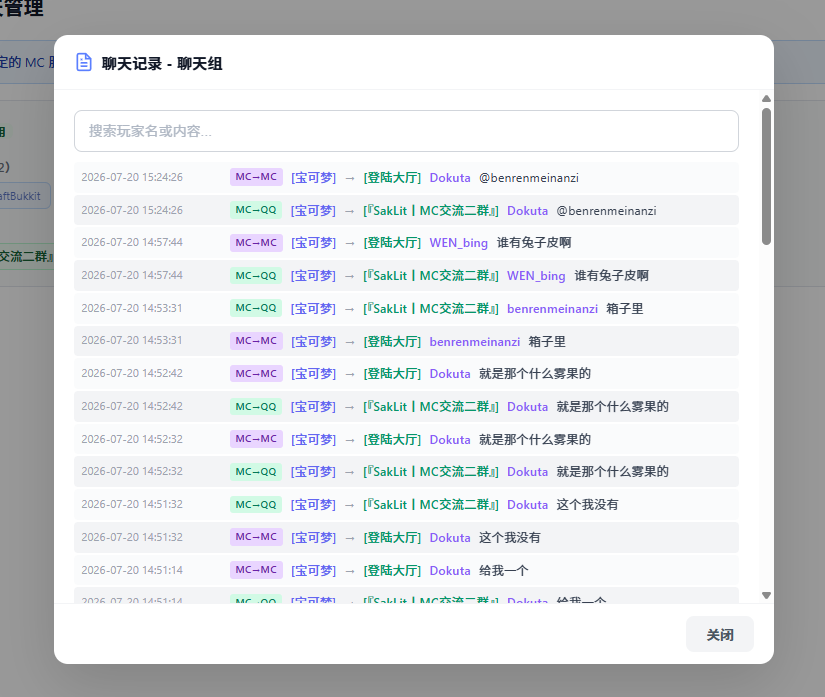Click Dokuta in the 15:24:26 登陆大厅 row
The width and height of the screenshot is (825, 697).
(450, 178)
